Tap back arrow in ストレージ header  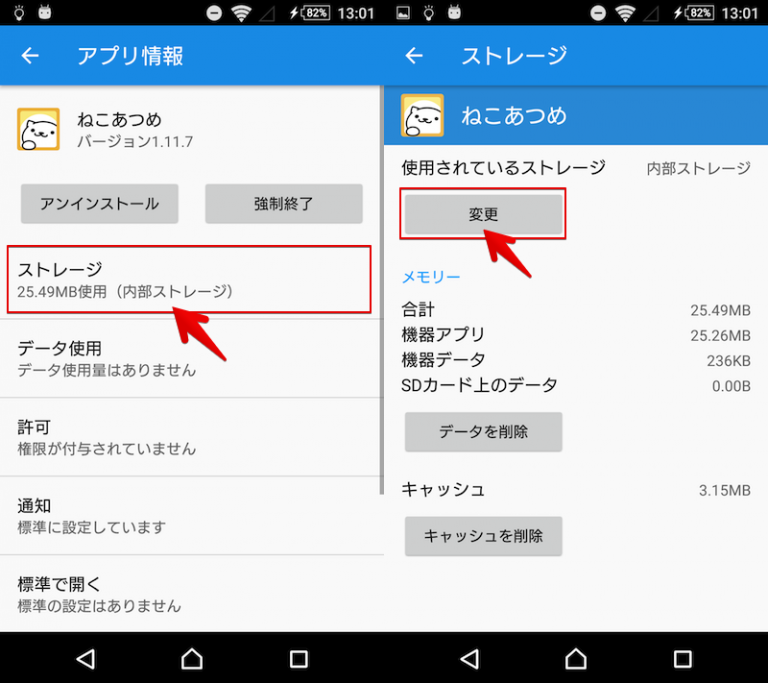414,56
